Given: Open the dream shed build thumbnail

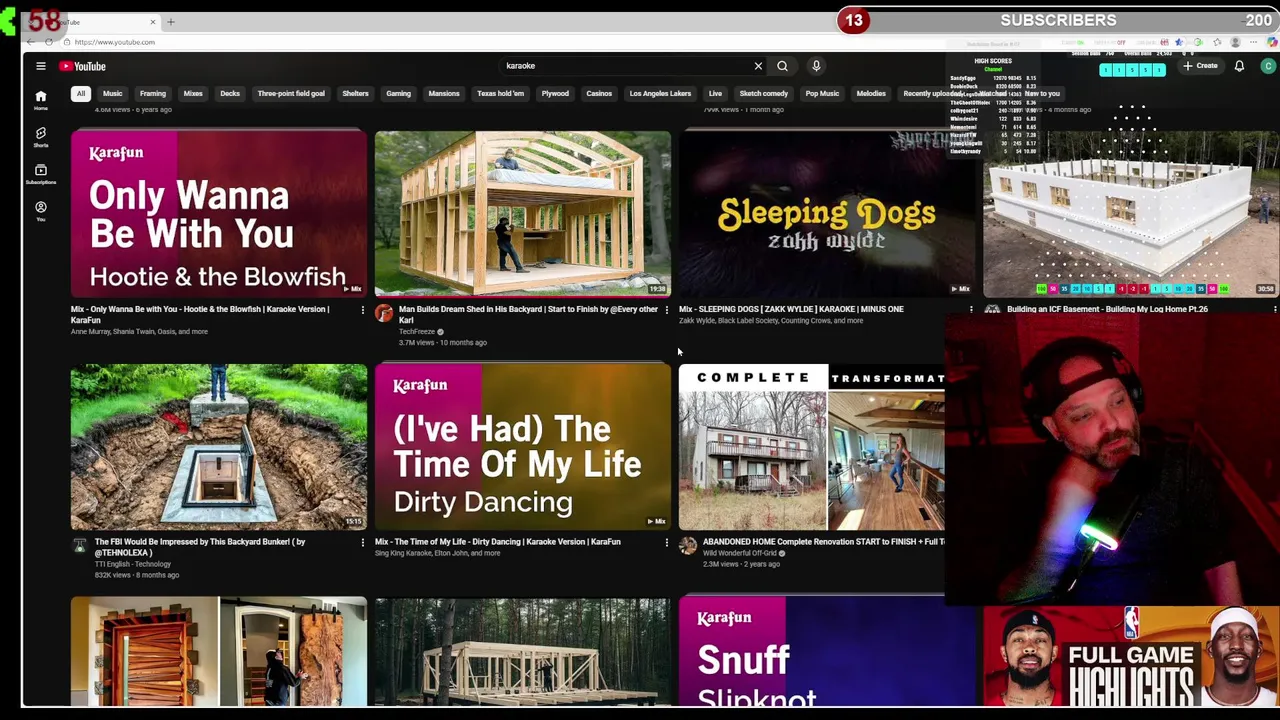Looking at the screenshot, I should coord(523,213).
